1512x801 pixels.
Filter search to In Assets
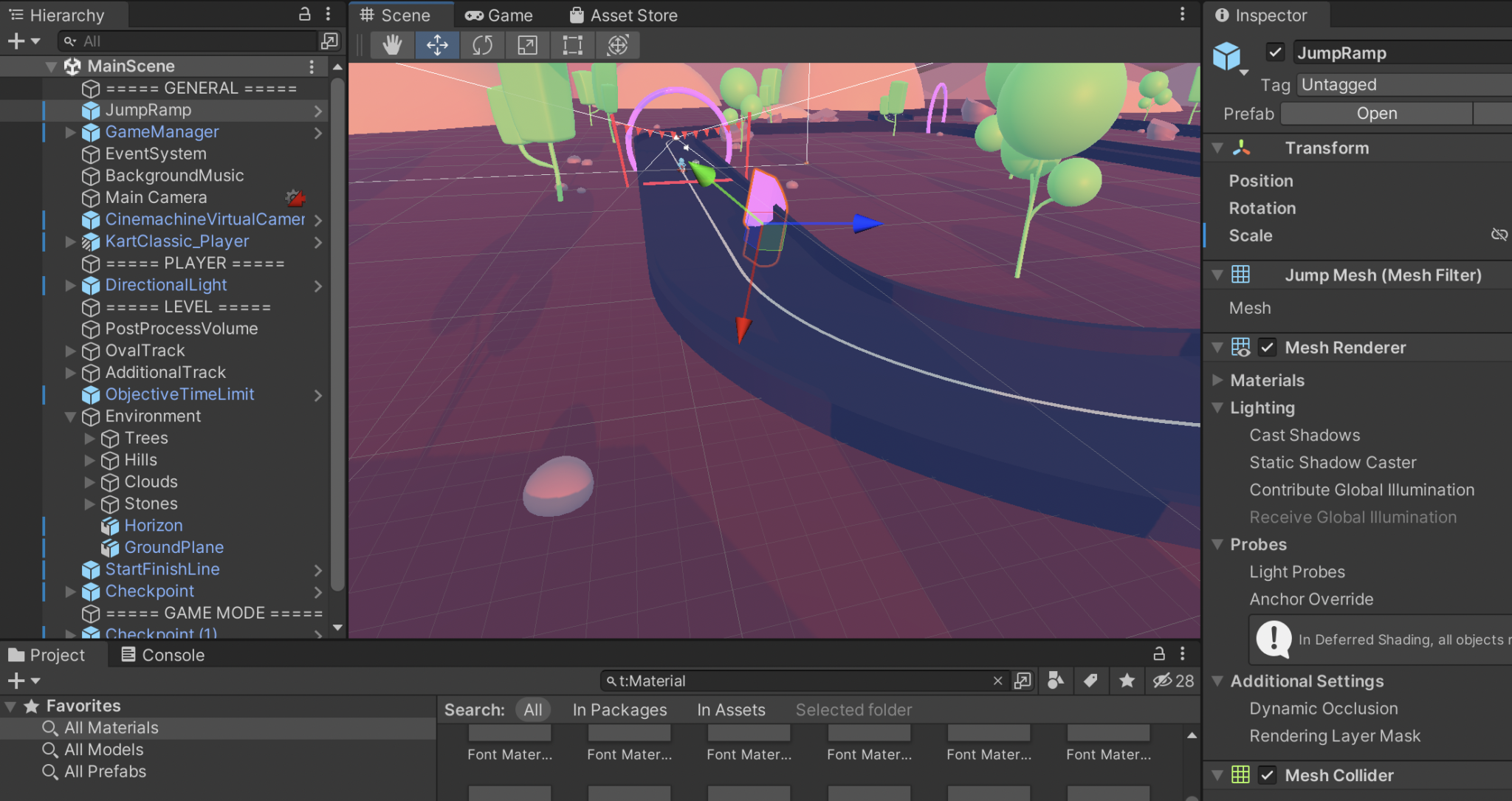point(731,709)
